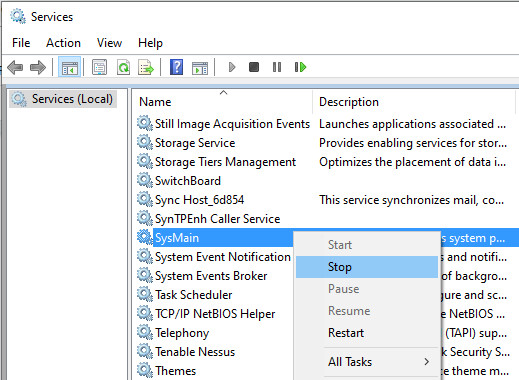The height and width of the screenshot is (380, 519).
Task: Click gear icon beside SysMain
Action: [145, 238]
